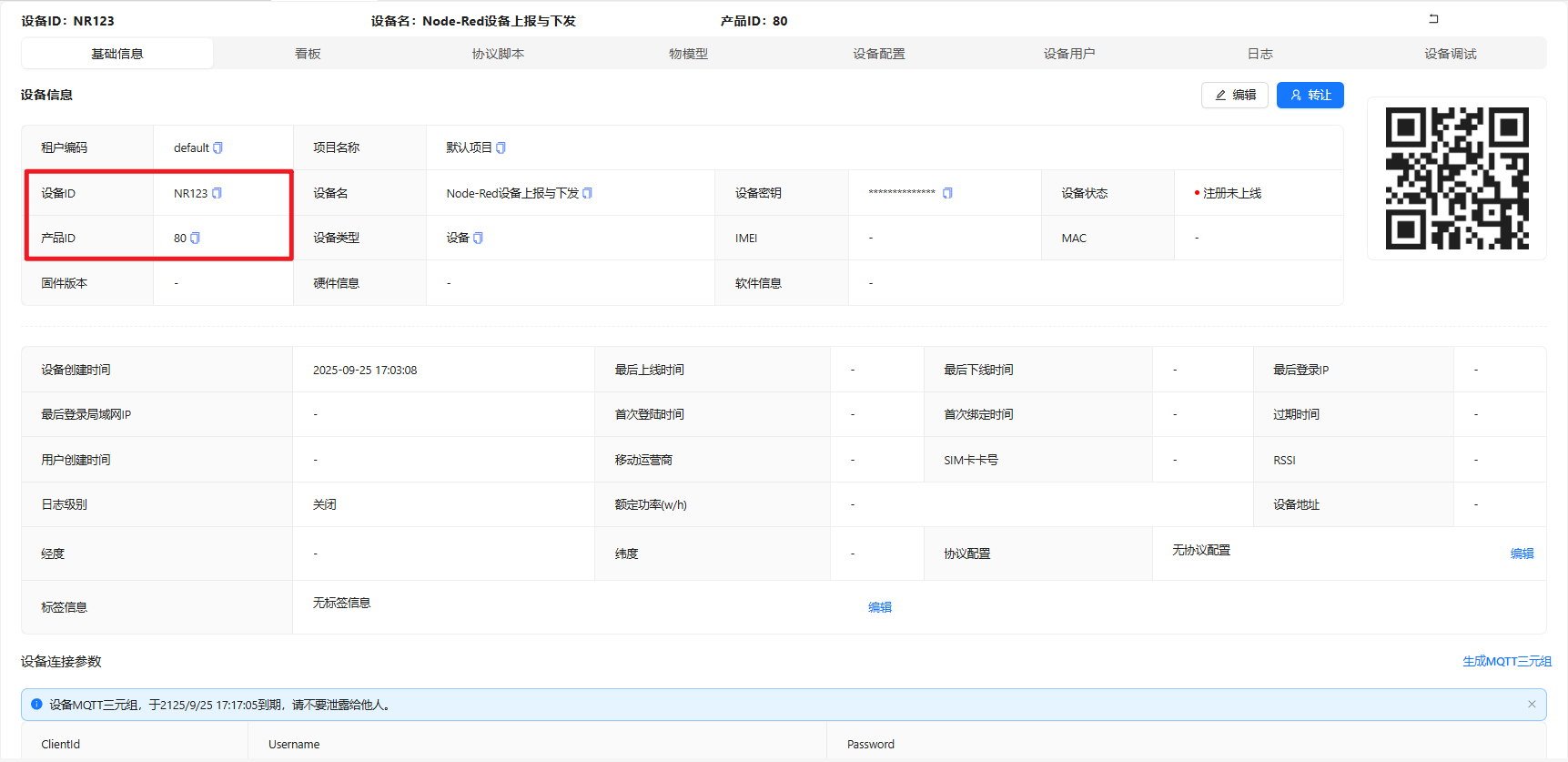Image resolution: width=1568 pixels, height=762 pixels.
Task: Open the 协议脚本 tab
Action: point(498,54)
